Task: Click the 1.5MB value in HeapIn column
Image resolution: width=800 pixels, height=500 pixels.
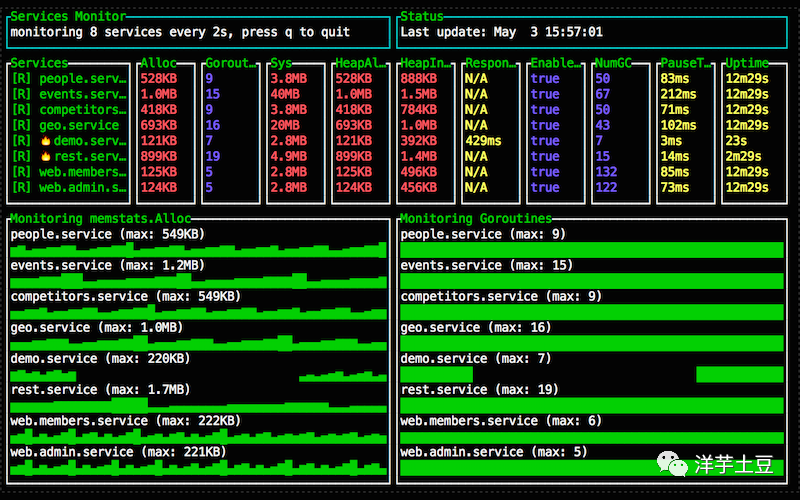Action: coord(418,94)
